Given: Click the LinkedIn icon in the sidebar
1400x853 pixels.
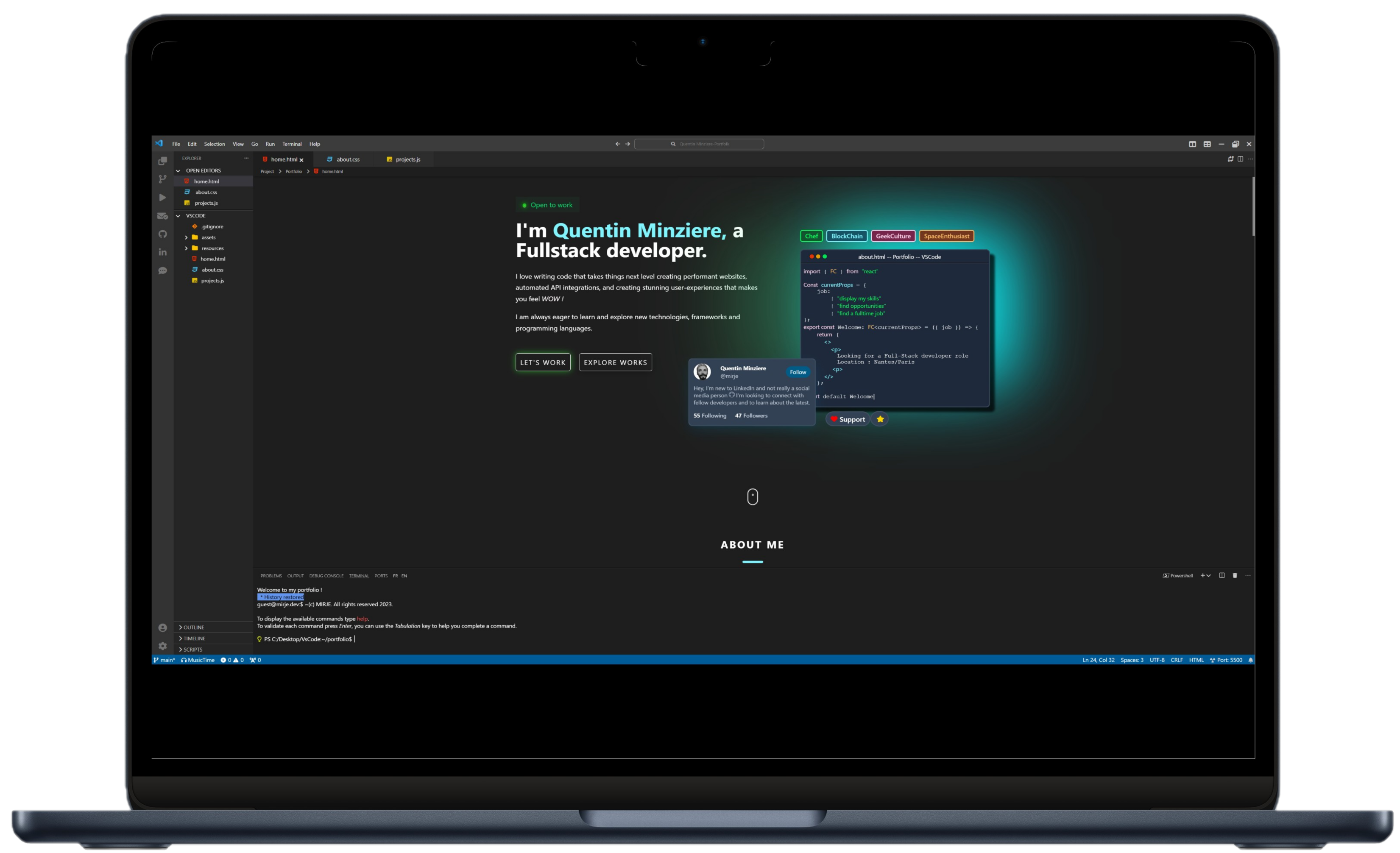Looking at the screenshot, I should pyautogui.click(x=162, y=252).
